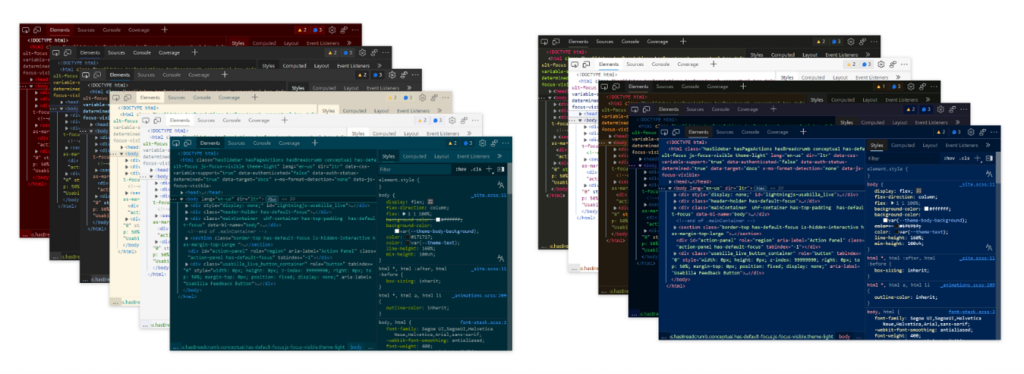1024x374 pixels.
Task: Open Console tab in teal window
Action: click(262, 143)
